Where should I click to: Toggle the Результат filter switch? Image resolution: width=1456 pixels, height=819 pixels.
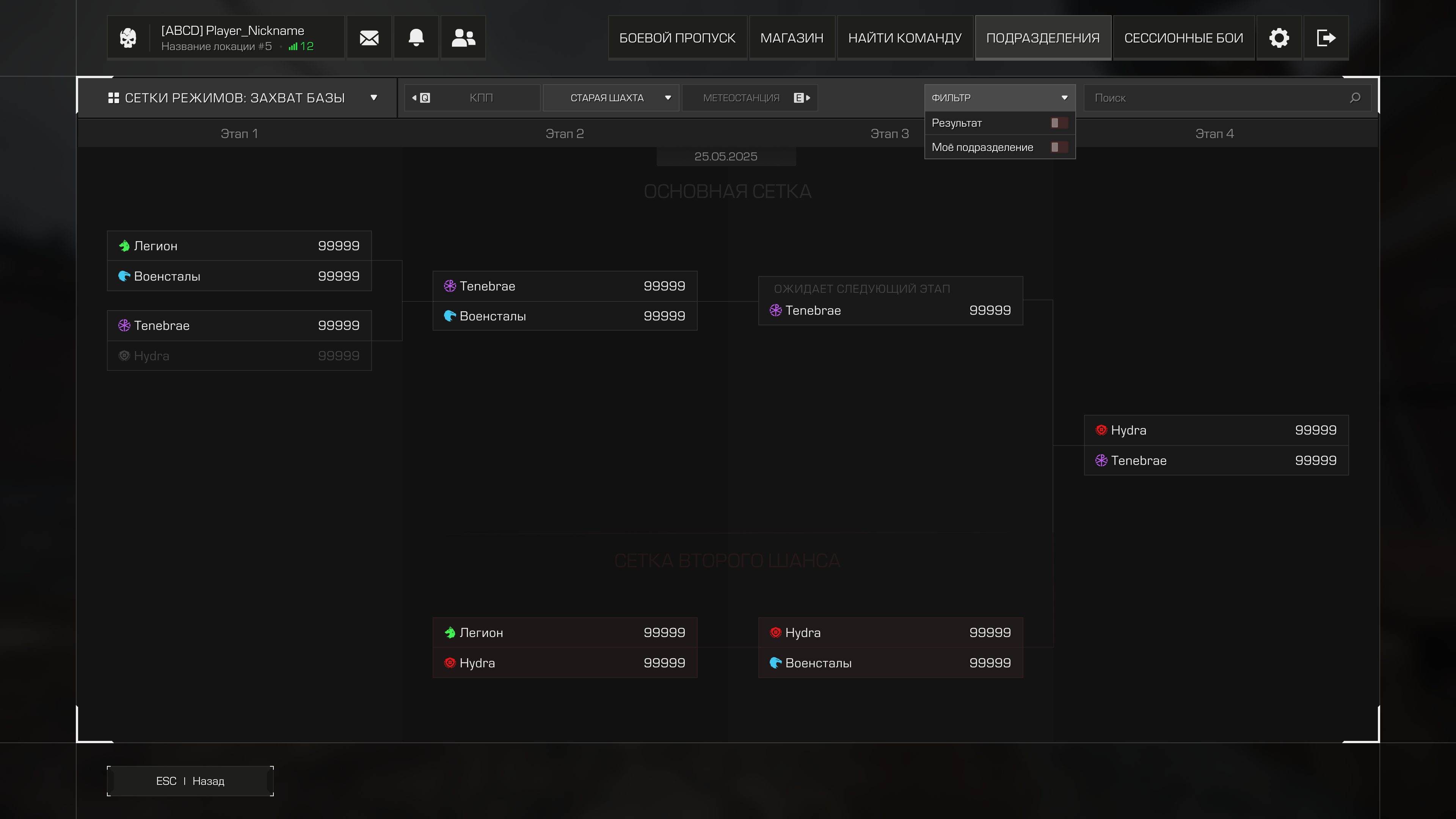pyautogui.click(x=1058, y=122)
